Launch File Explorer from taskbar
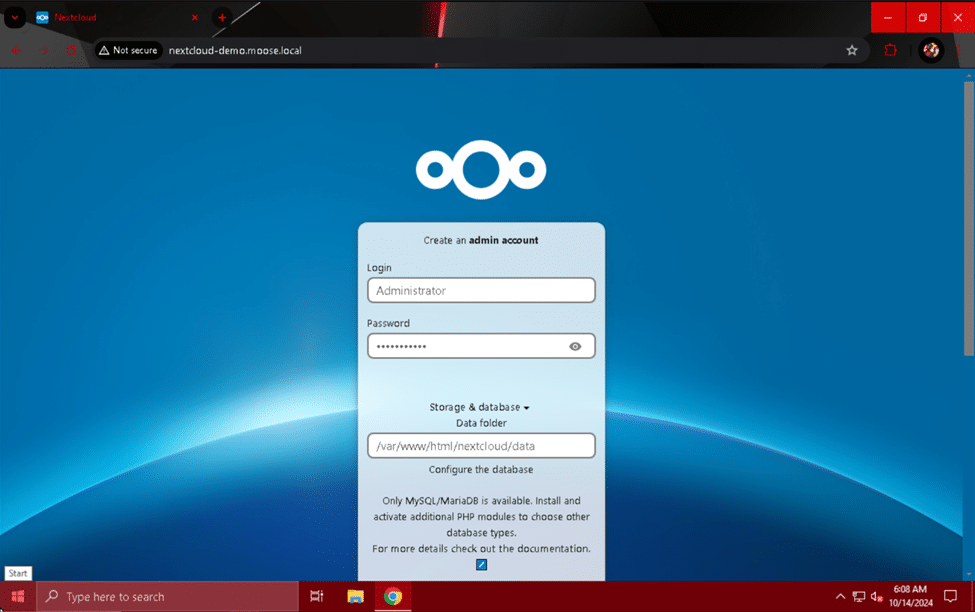Viewport: 975px width, 612px height. click(x=355, y=596)
